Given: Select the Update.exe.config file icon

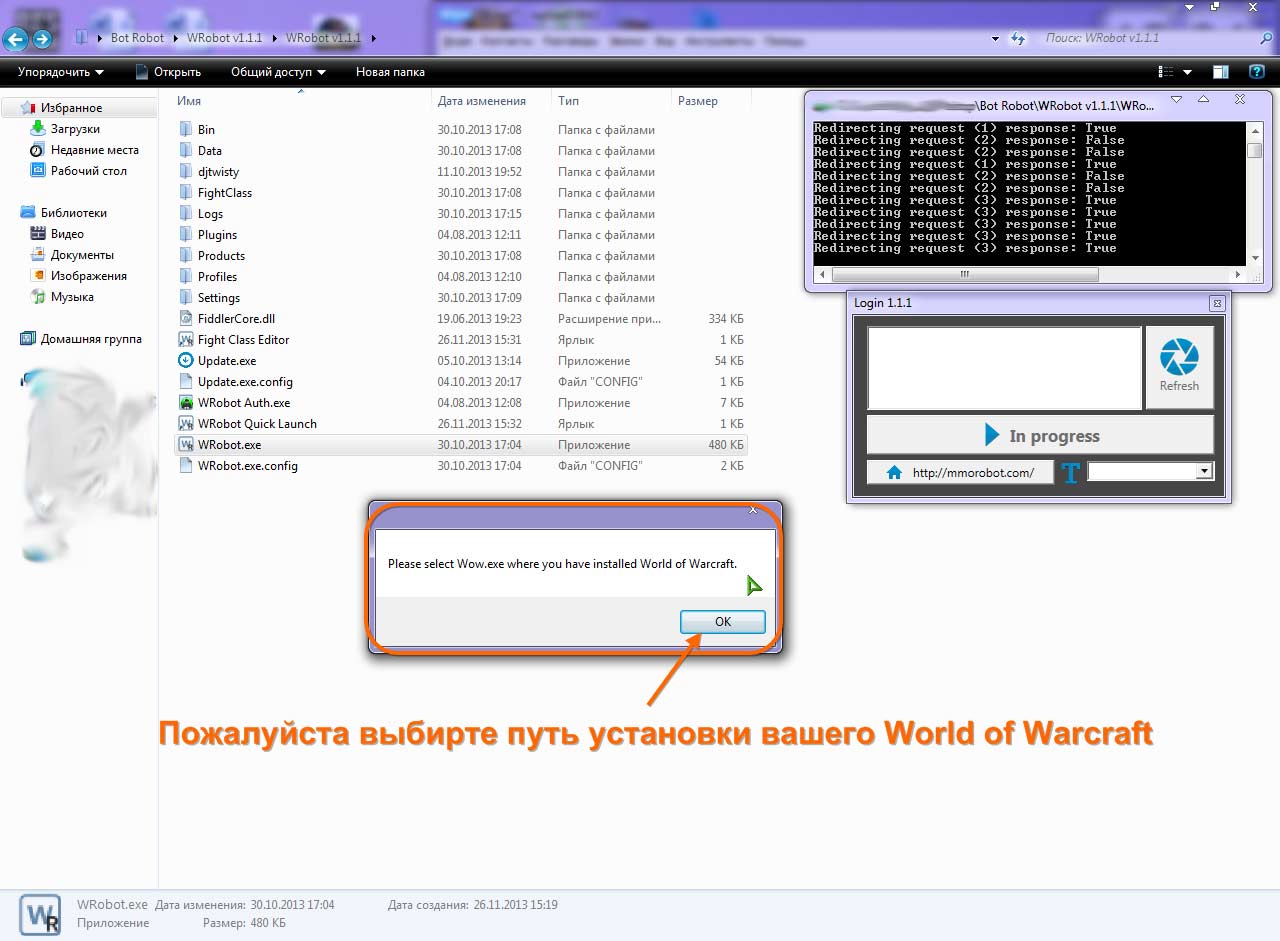Looking at the screenshot, I should [186, 381].
